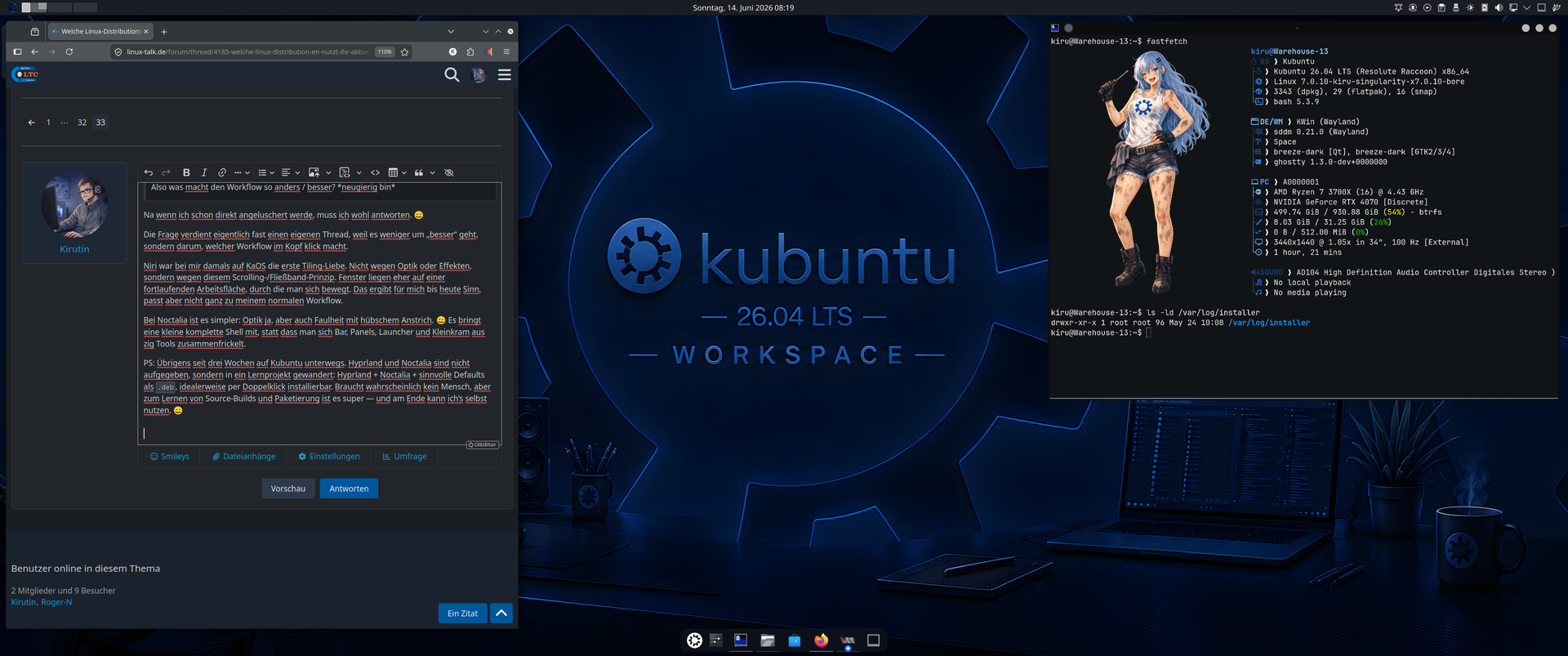Image resolution: width=1568 pixels, height=656 pixels.
Task: Insert a link with the editor chain icon
Action: [x=222, y=172]
